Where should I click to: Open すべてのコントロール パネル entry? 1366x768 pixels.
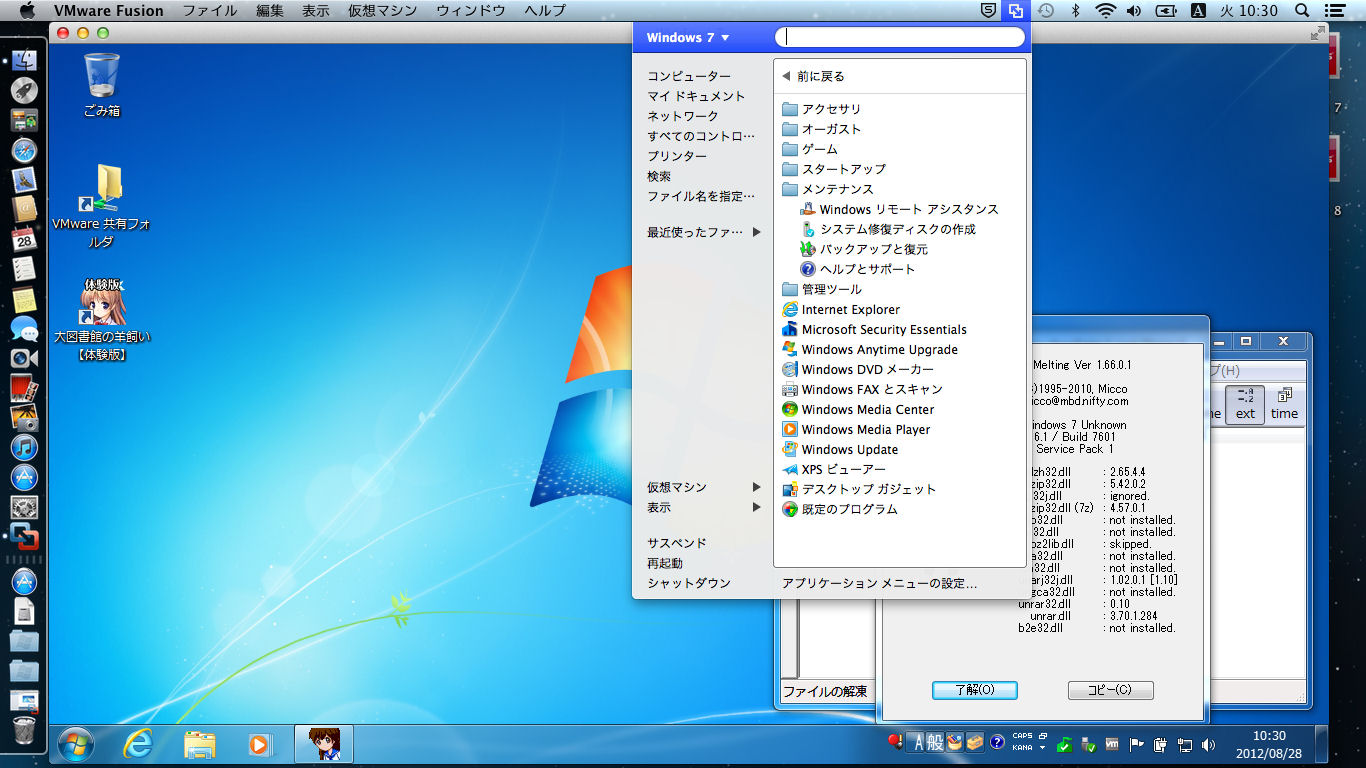[701, 136]
